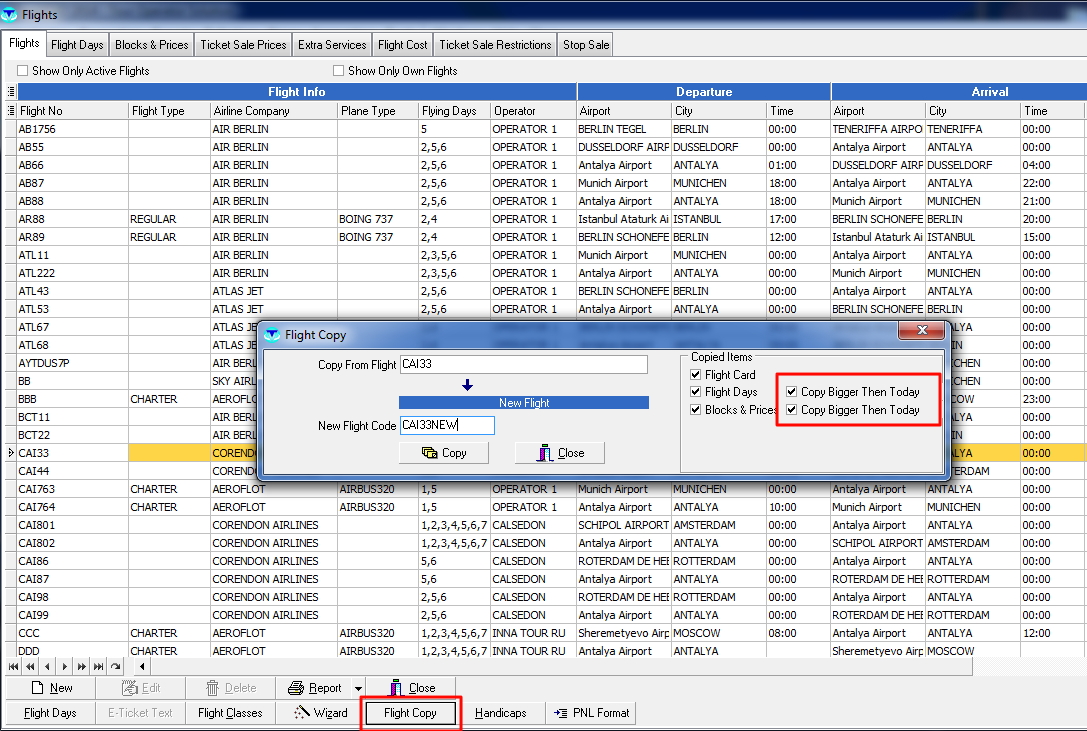Uncheck the Flight Card checkbox
This screenshot has height=731, width=1087.
point(696,375)
